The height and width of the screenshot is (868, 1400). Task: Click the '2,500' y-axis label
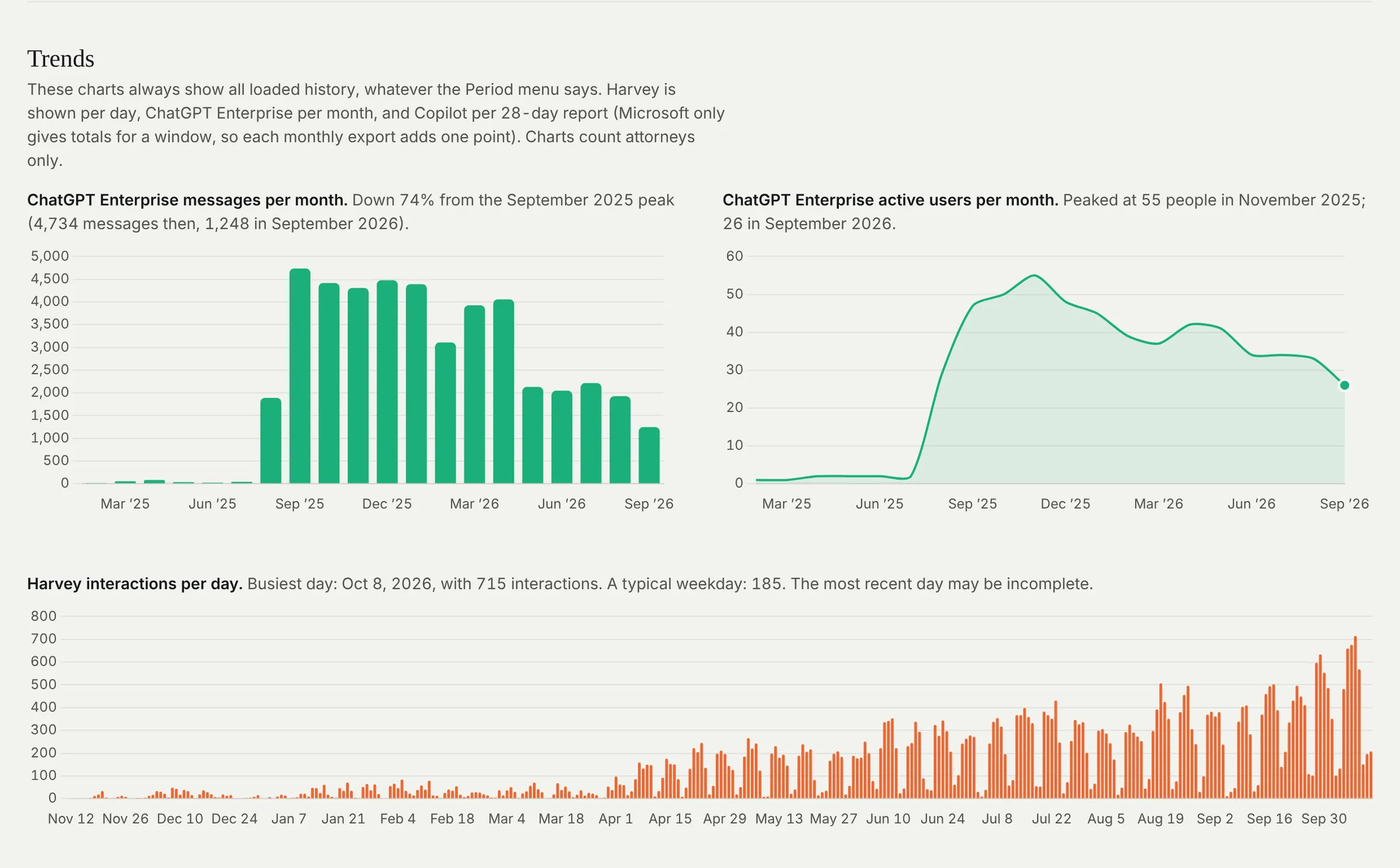[x=50, y=369]
